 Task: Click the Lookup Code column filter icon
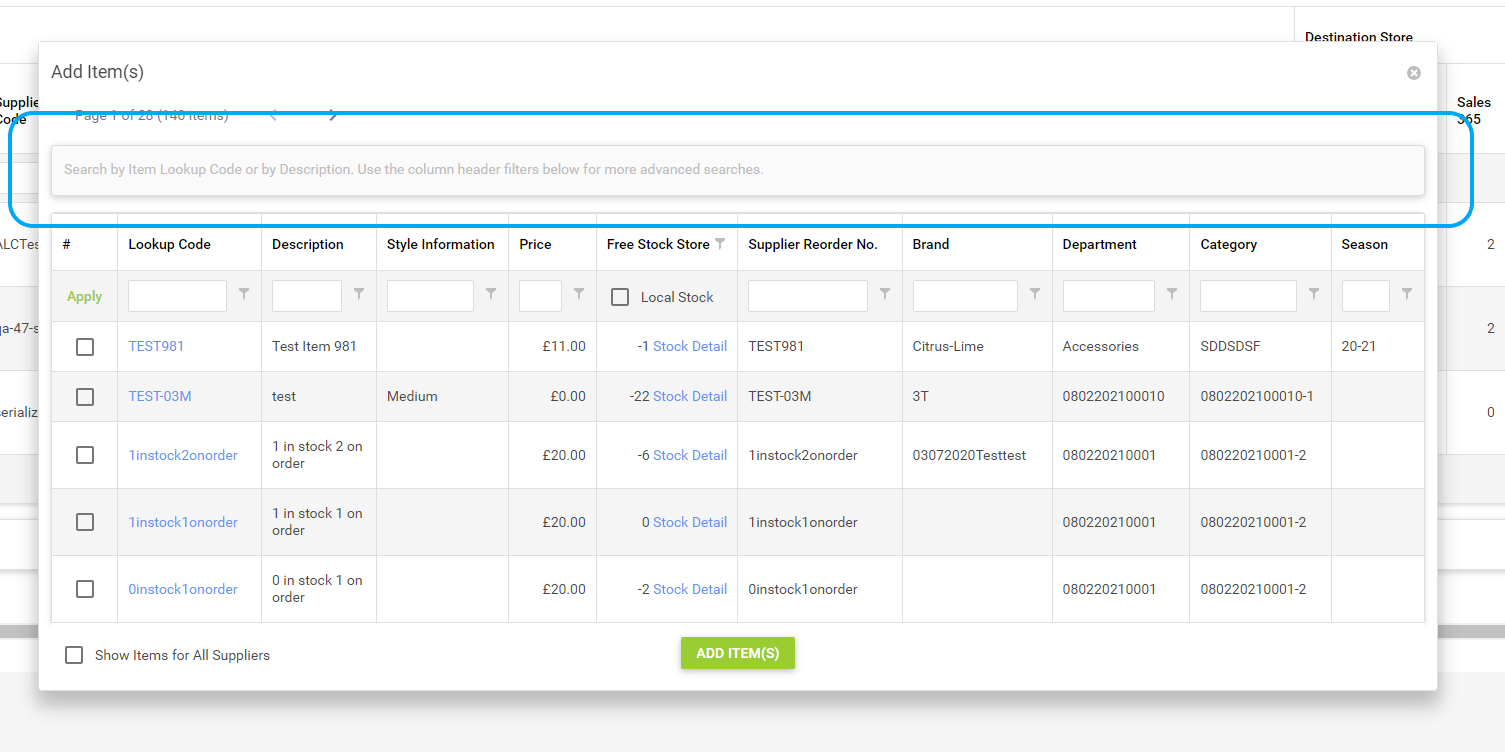point(244,294)
